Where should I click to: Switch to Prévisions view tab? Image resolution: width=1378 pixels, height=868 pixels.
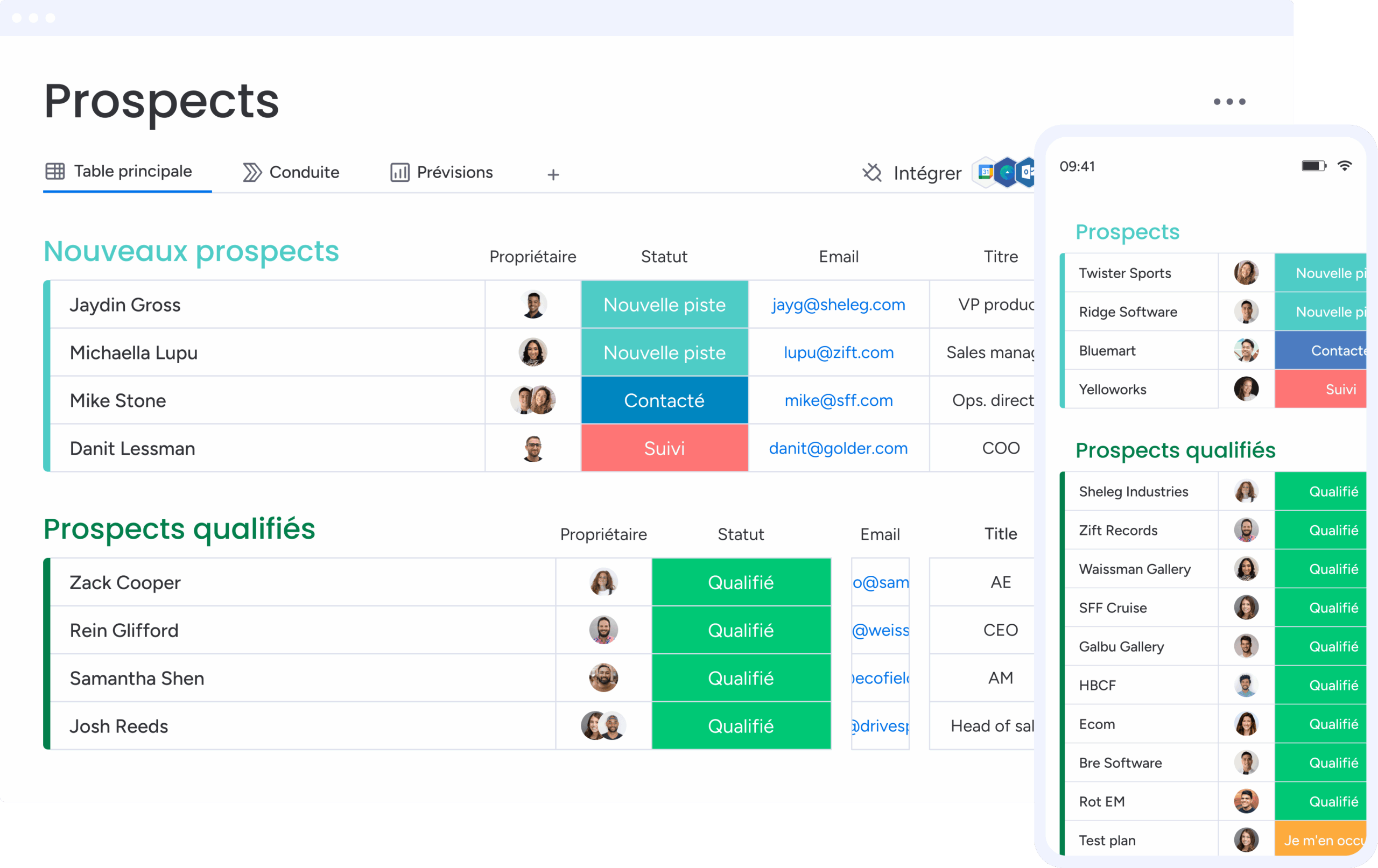(x=441, y=172)
